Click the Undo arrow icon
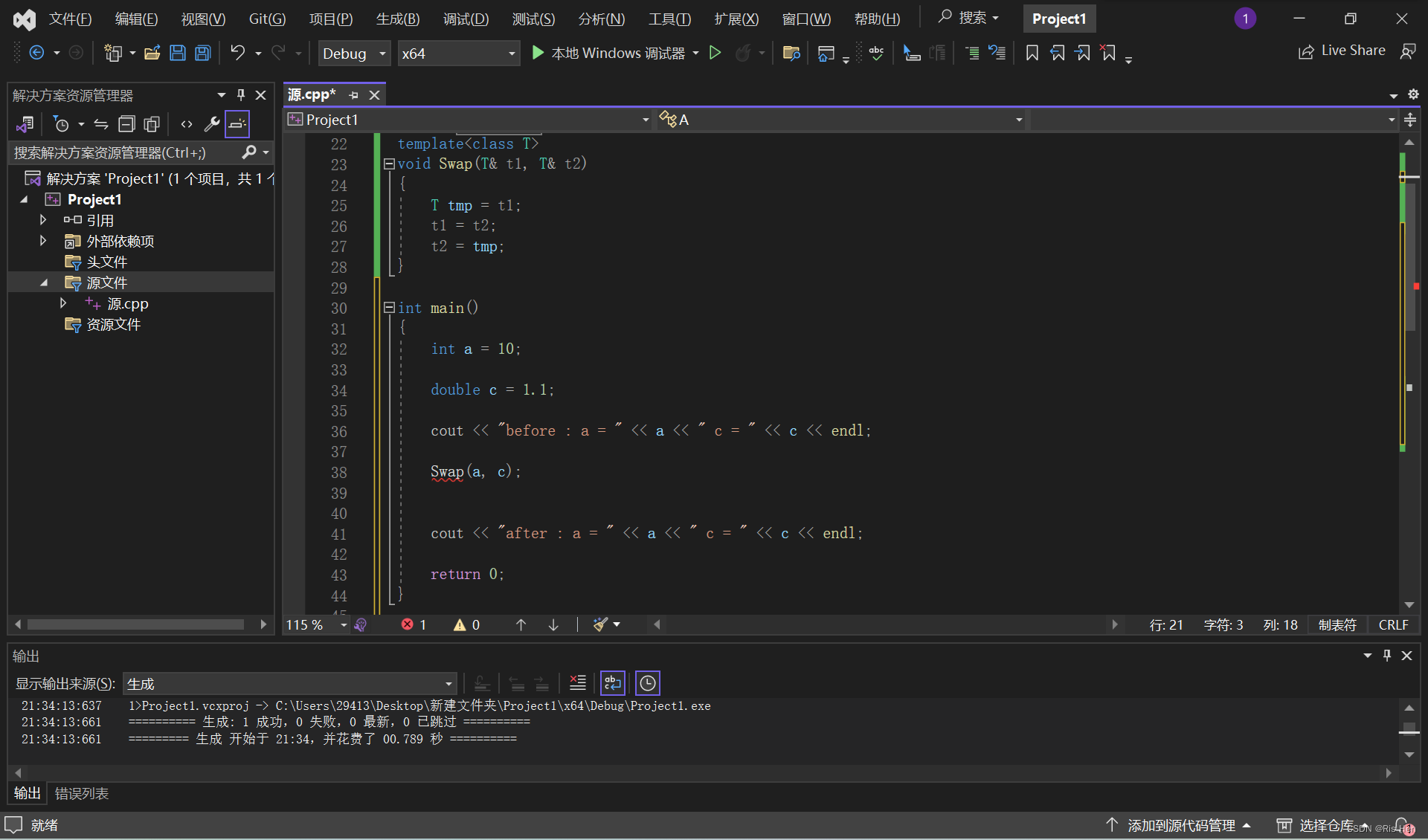 237,53
